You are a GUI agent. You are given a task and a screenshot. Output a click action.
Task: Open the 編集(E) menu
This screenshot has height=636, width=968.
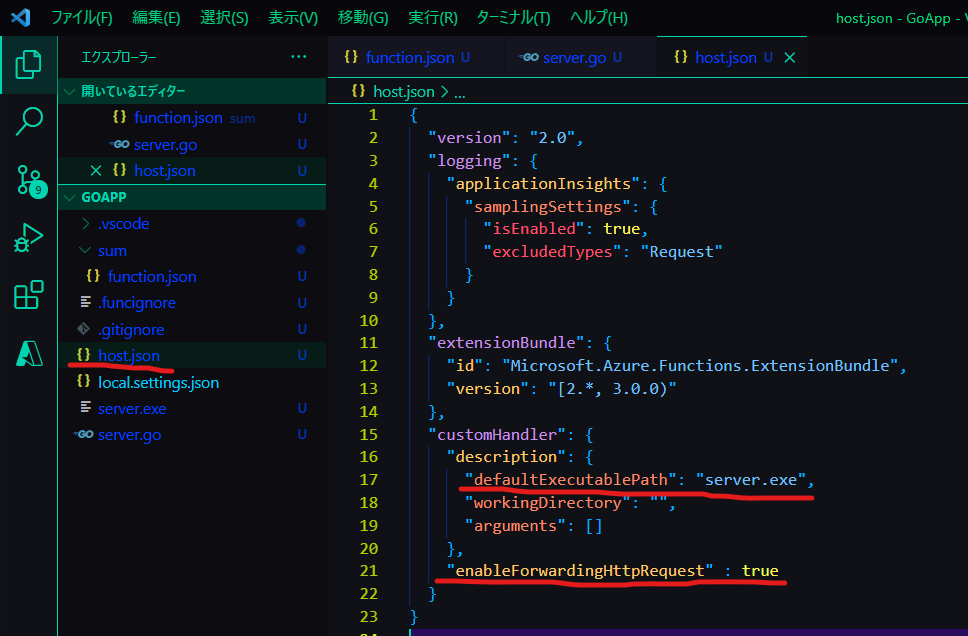click(156, 17)
